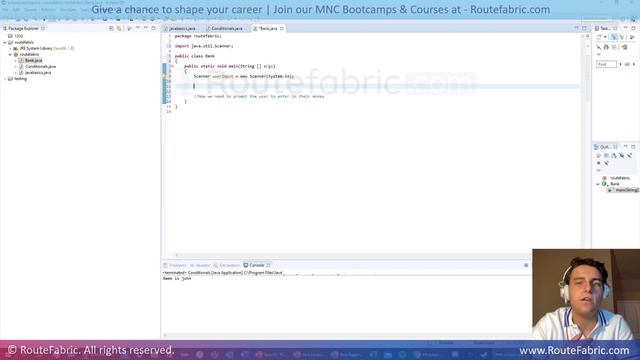
Task: Close the Bank.java editor tab
Action: point(282,29)
